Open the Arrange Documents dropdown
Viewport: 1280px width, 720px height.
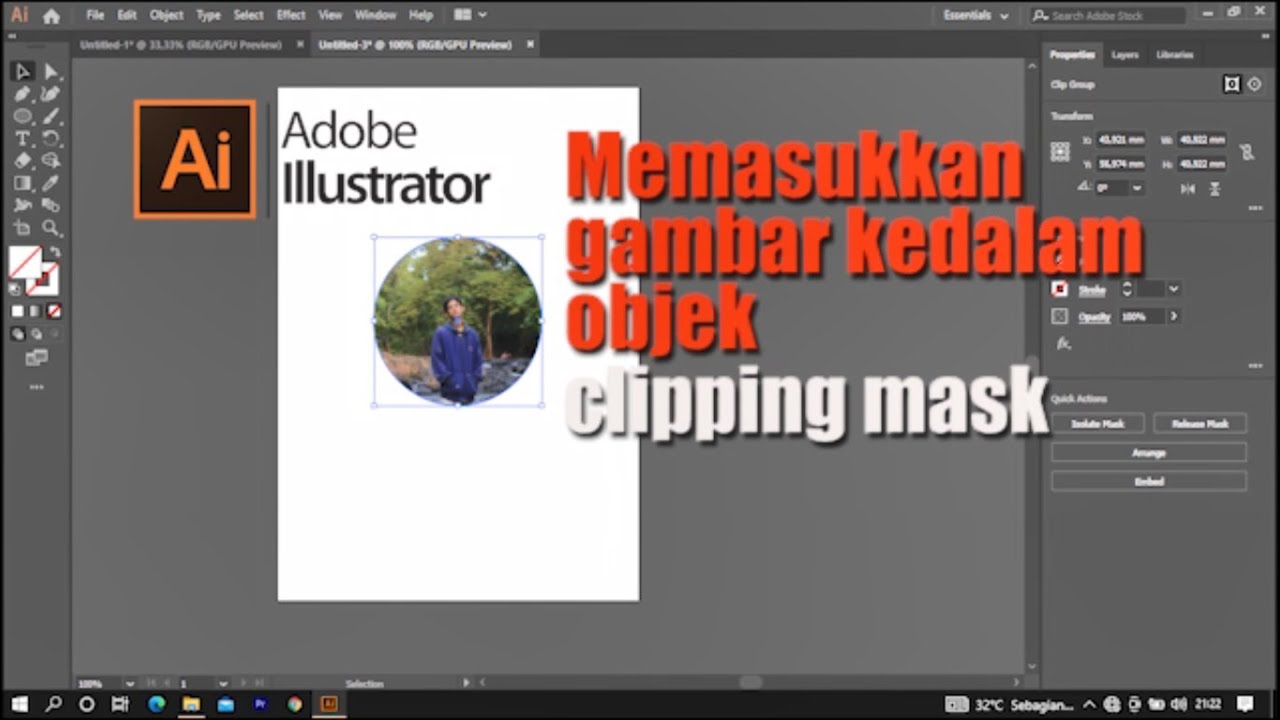click(x=470, y=15)
